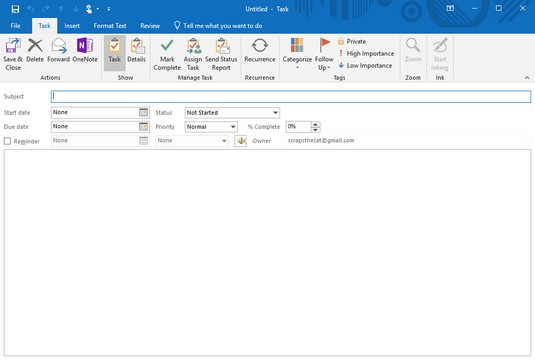Select the Task ribbon tab
535x360 pixels.
[x=44, y=26]
